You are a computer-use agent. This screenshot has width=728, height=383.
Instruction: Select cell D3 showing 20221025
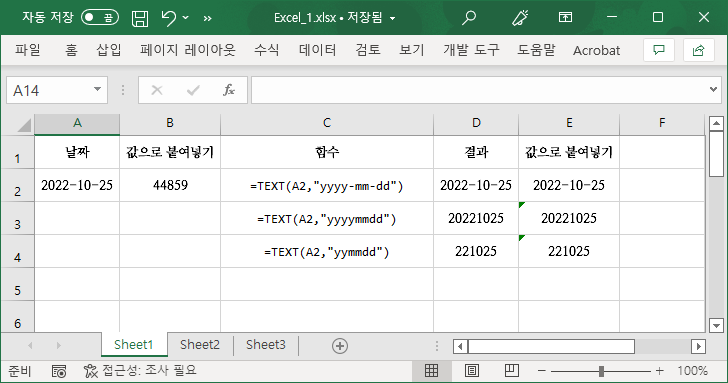(x=476, y=218)
